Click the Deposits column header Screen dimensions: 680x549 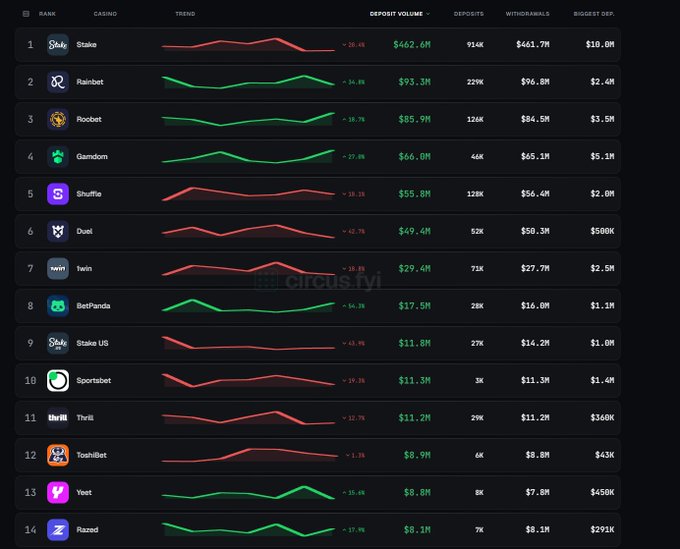(468, 14)
